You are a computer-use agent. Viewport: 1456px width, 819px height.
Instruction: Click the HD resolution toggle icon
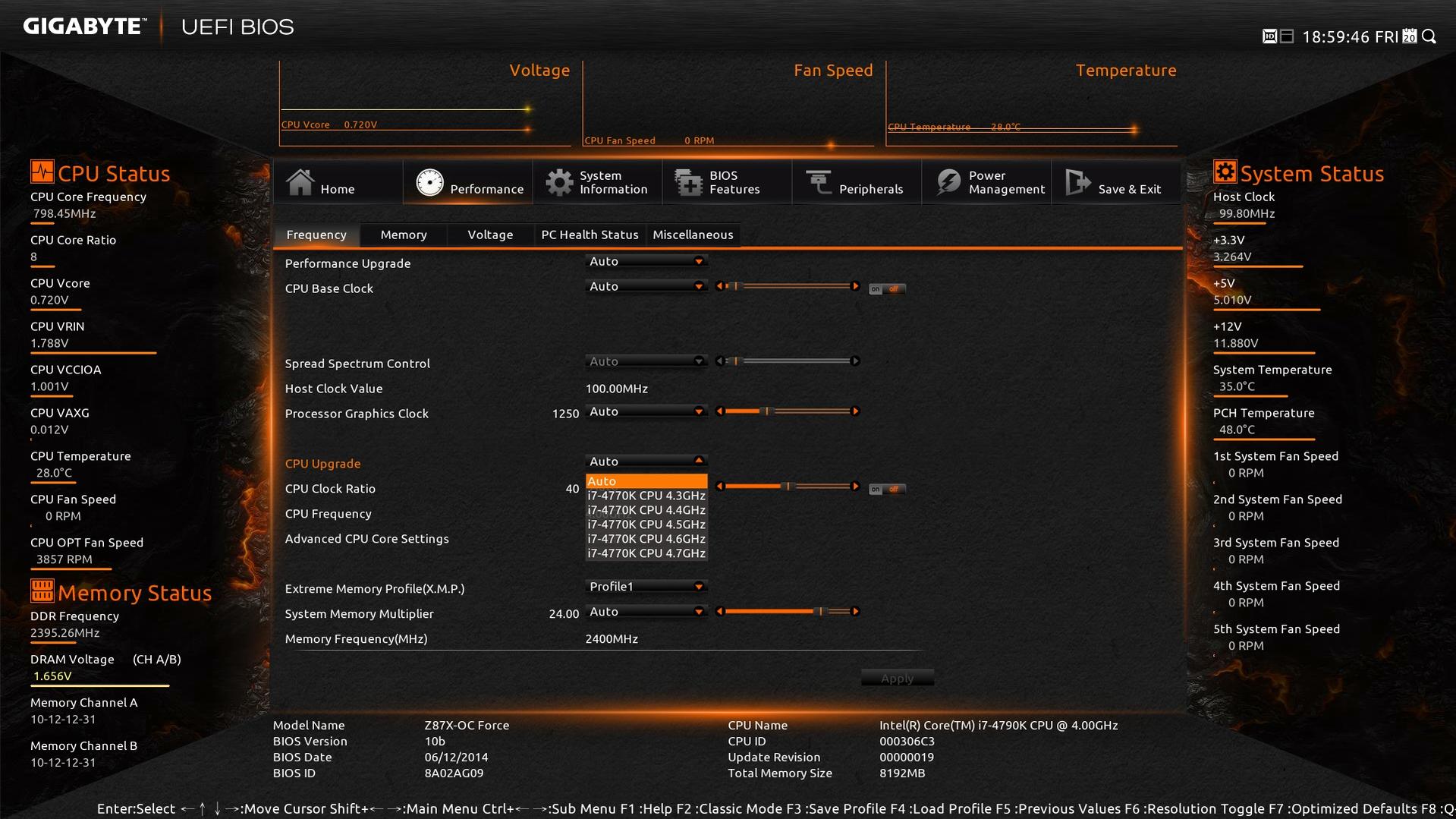pyautogui.click(x=1269, y=36)
